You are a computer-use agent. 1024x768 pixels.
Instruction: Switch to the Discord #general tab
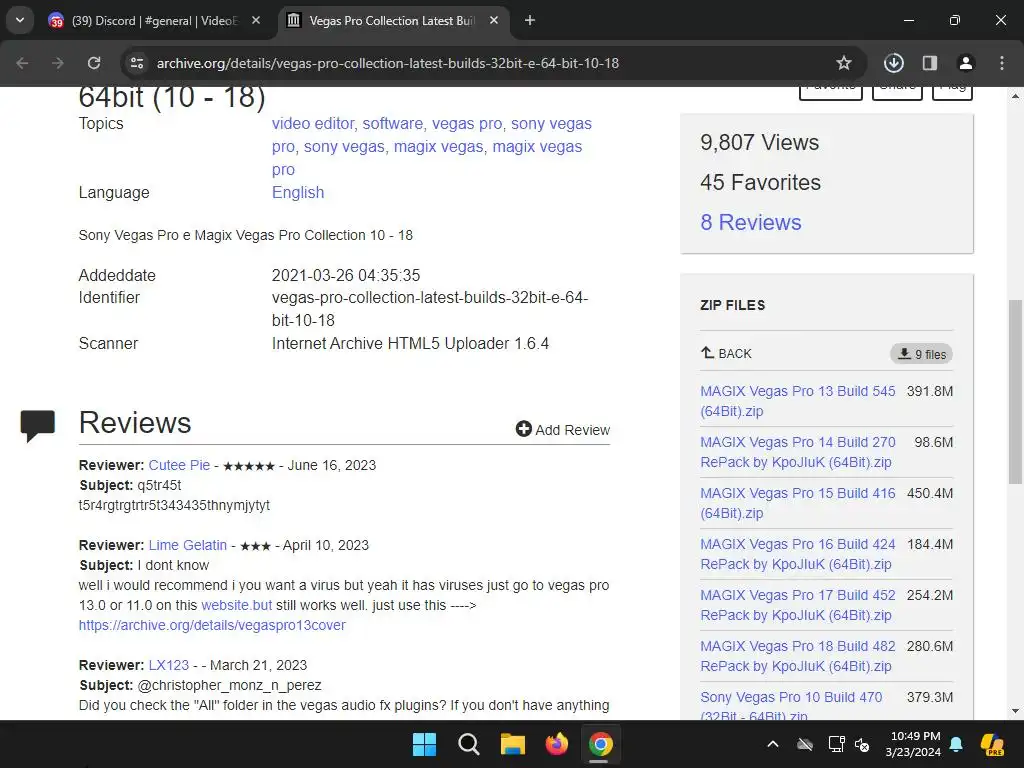pyautogui.click(x=155, y=20)
